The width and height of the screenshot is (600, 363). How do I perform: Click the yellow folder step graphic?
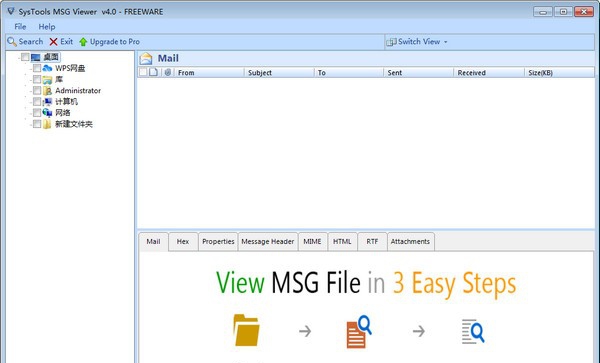coord(246,330)
